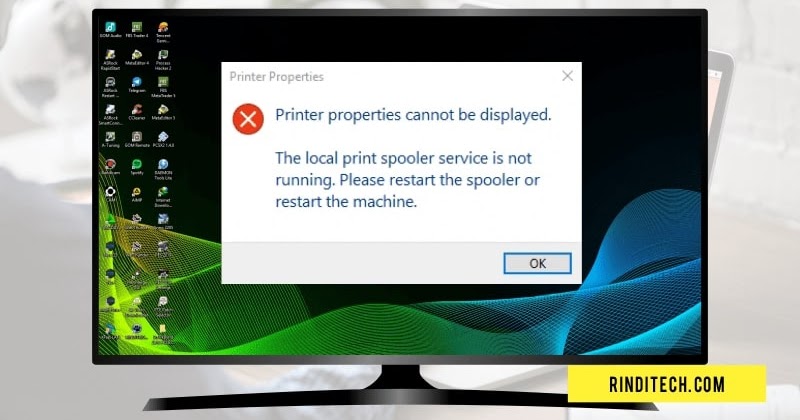Close the Printer Properties error dialog
The height and width of the screenshot is (420, 800).
point(567,76)
